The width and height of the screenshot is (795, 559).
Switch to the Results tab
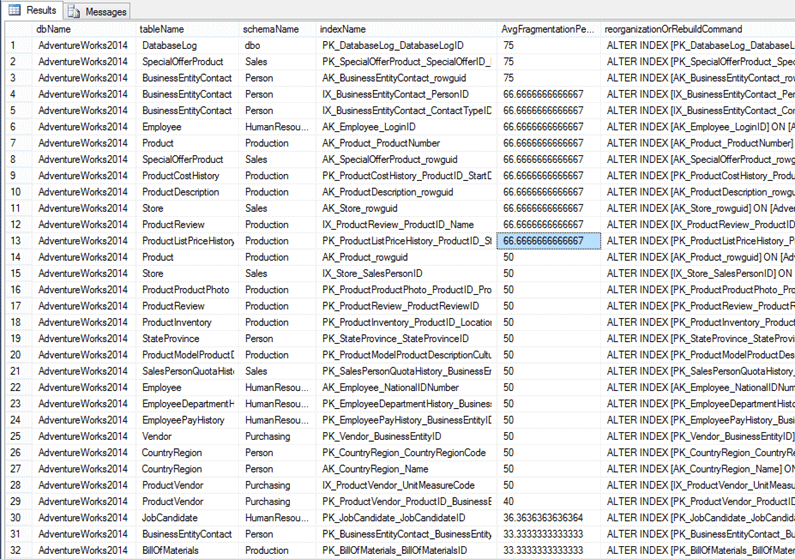32,10
